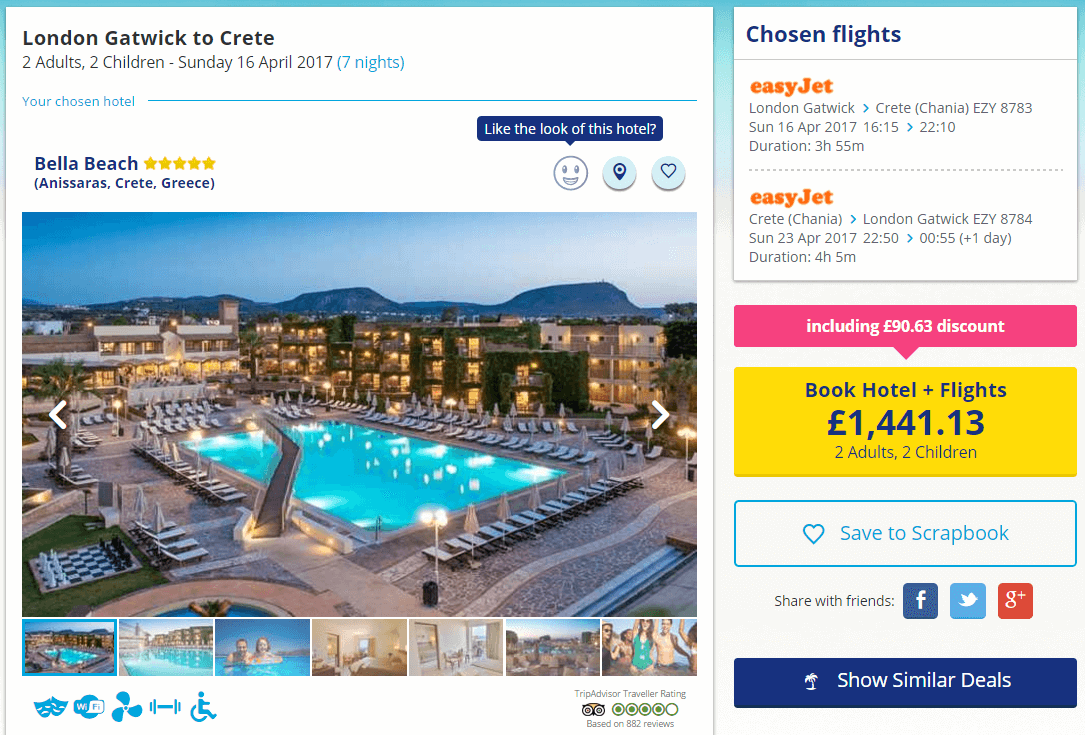Show the previous hotel photo

click(58, 415)
